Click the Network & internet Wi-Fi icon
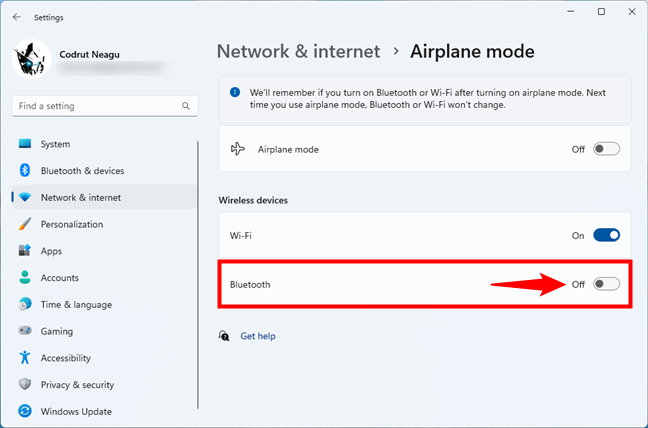648x428 pixels. tap(25, 197)
